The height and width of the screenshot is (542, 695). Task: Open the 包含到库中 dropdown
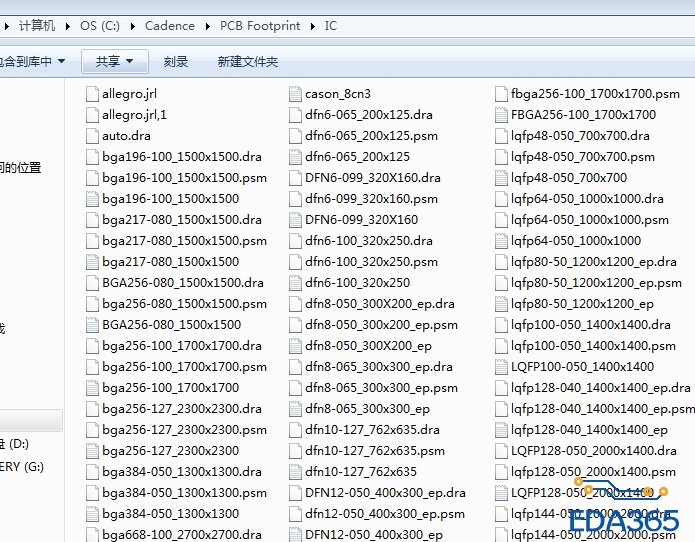pyautogui.click(x=32, y=61)
